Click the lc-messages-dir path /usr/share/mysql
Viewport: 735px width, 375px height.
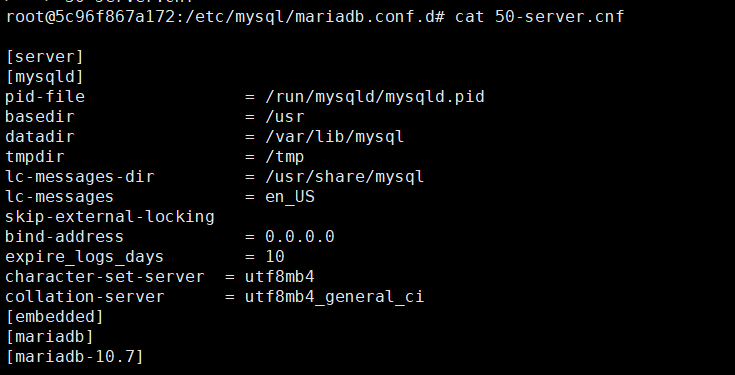click(344, 177)
